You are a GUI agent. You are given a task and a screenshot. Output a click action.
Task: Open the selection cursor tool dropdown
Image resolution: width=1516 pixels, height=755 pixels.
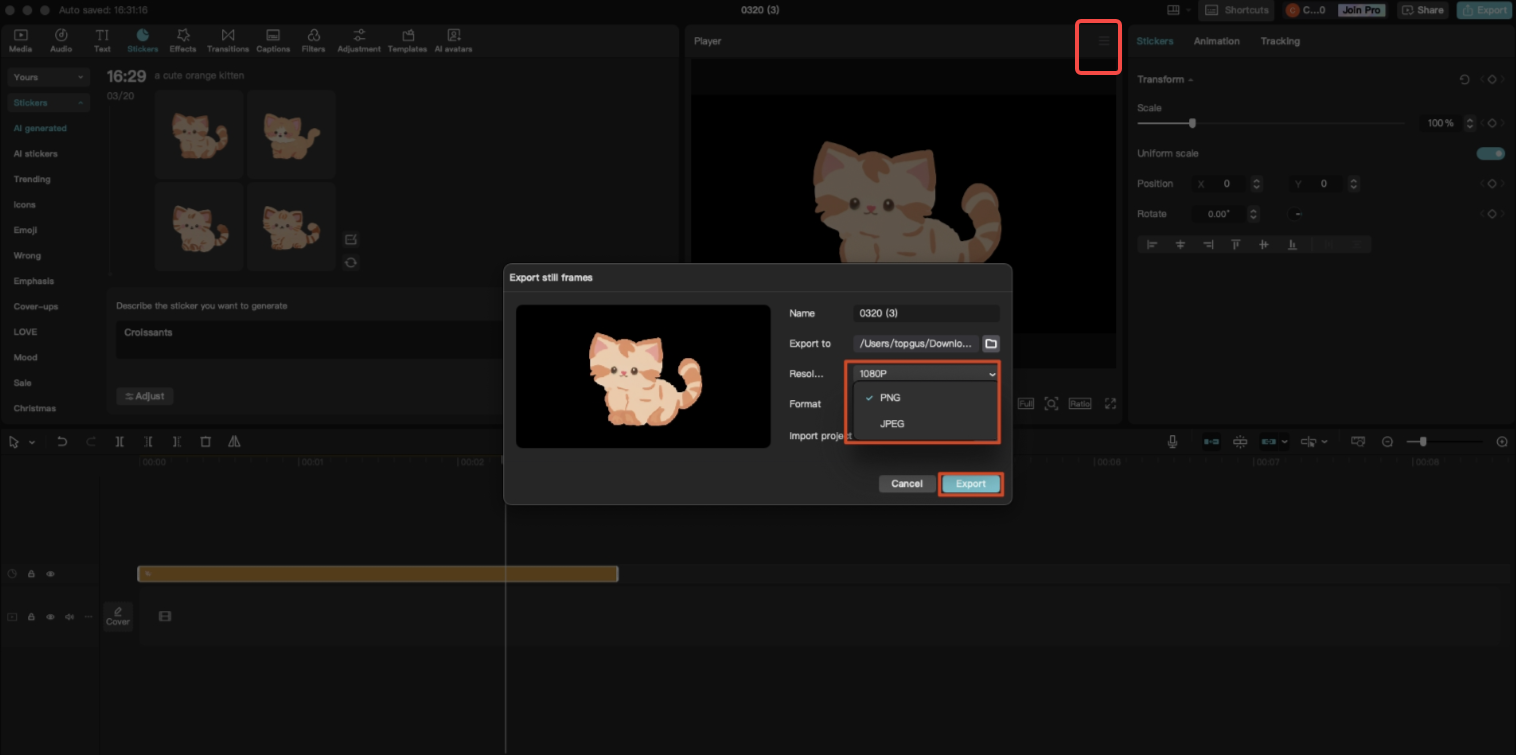pos(32,442)
